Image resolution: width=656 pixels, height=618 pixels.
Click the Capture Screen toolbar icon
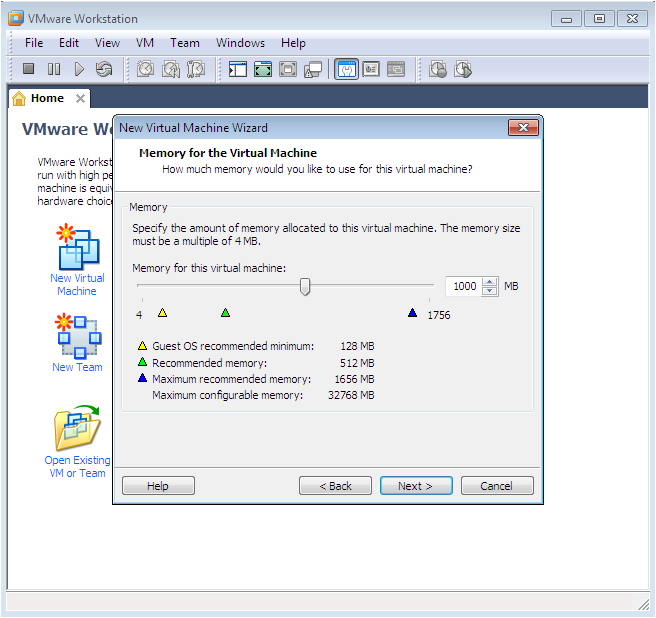pos(438,69)
